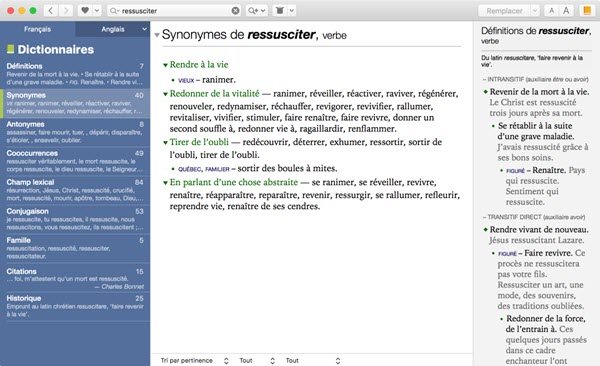Switch to Français language tab

click(x=38, y=29)
